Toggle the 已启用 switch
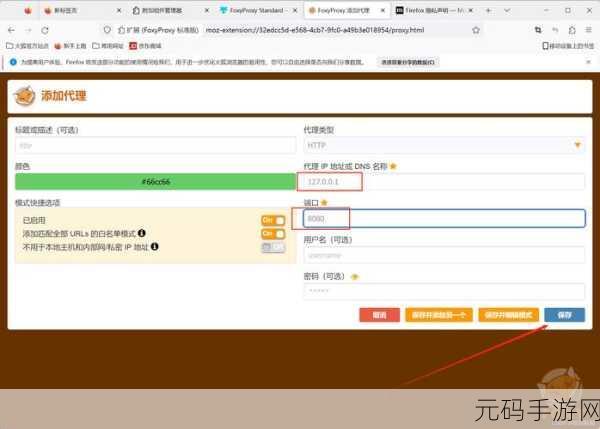Screen dimensions: 600x429 pos(273,220)
